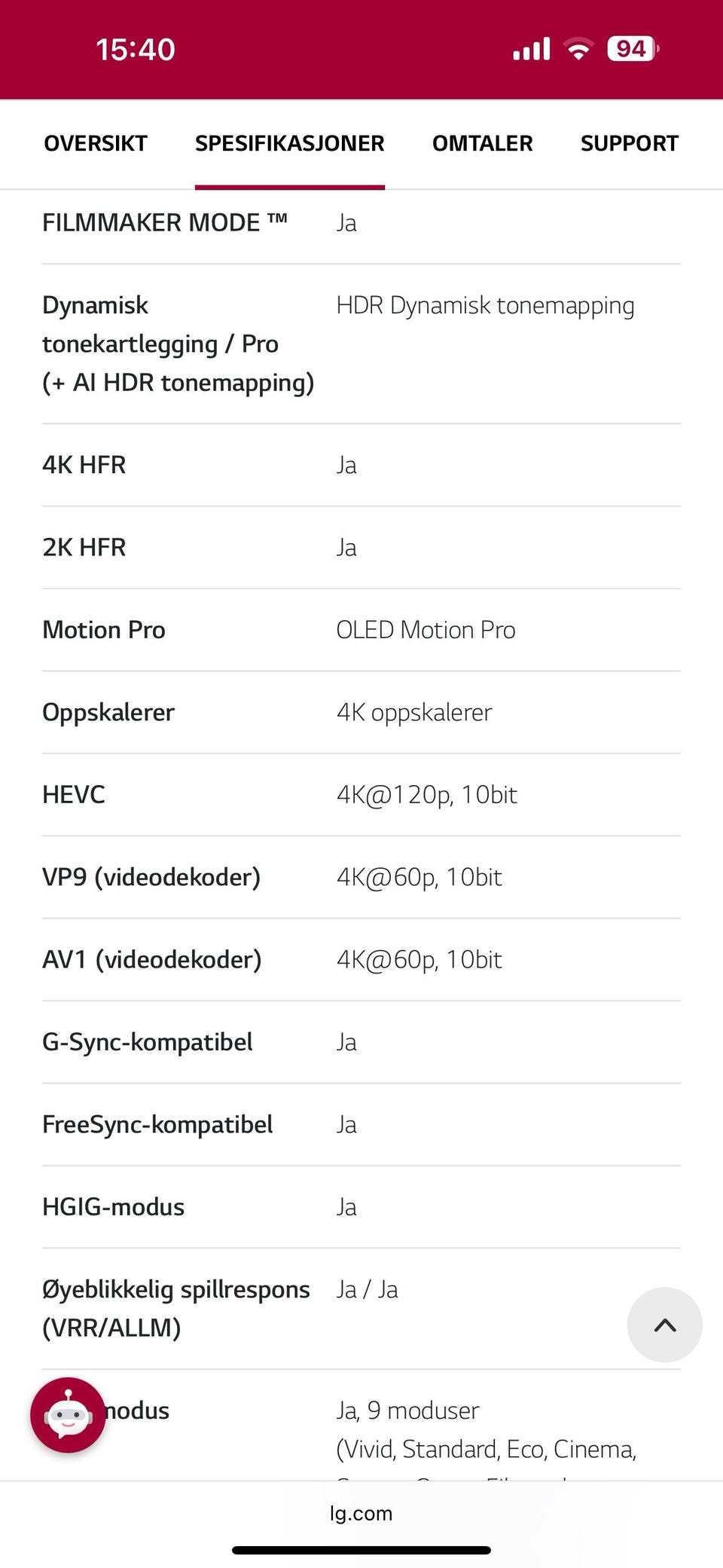Tap the Wi-Fi status icon
723x1568 pixels.
coord(578,49)
